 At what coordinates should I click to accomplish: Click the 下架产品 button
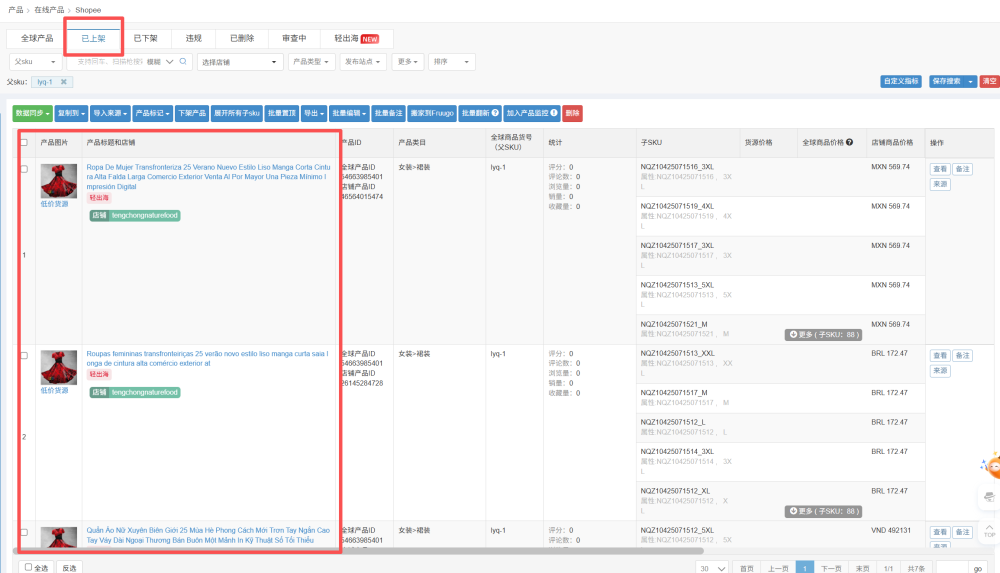[192, 113]
